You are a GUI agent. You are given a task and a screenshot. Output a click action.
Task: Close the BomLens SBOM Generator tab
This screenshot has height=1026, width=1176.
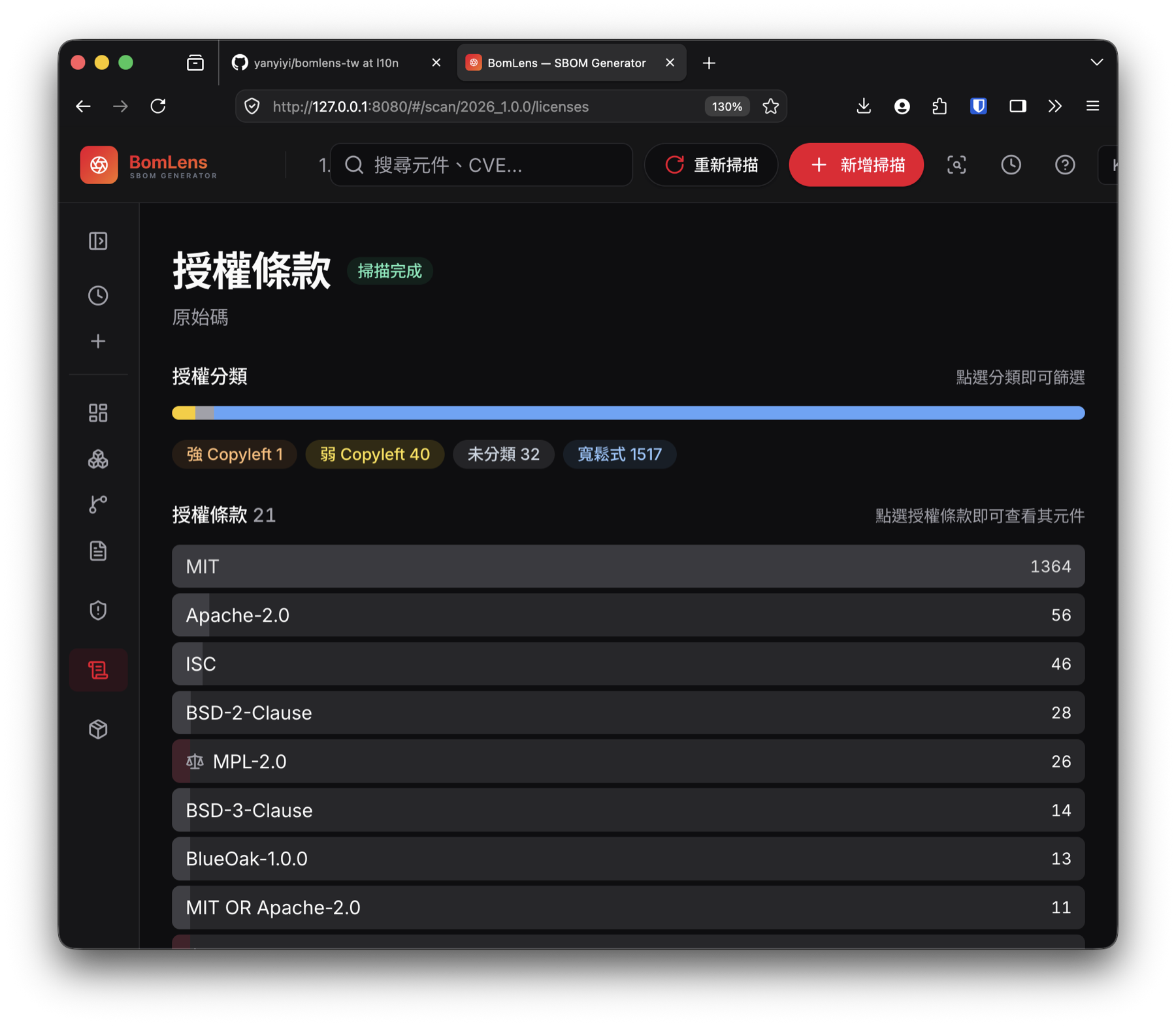point(670,63)
